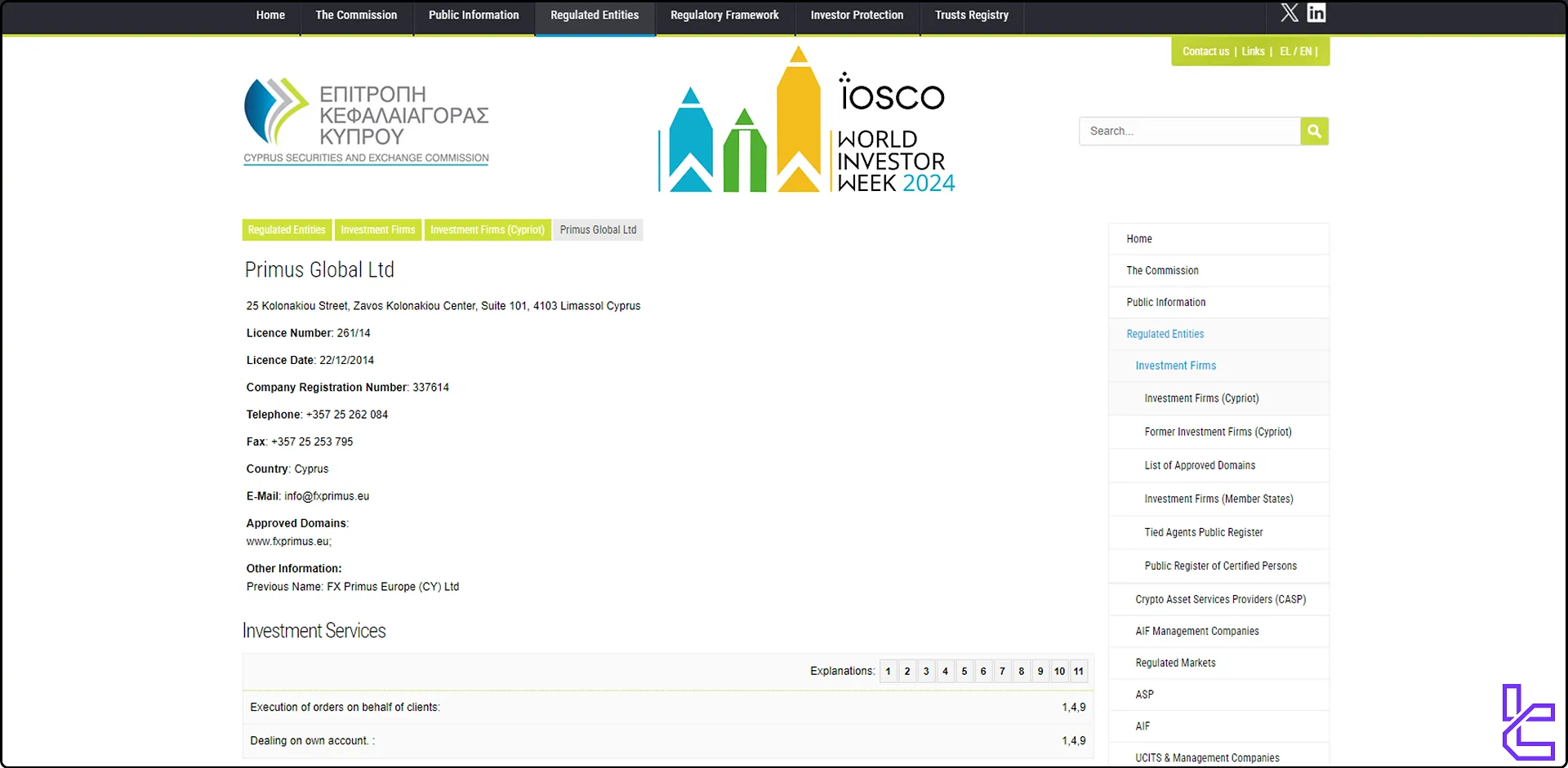Open the LinkedIn social icon
This screenshot has width=1568, height=768.
(x=1316, y=12)
